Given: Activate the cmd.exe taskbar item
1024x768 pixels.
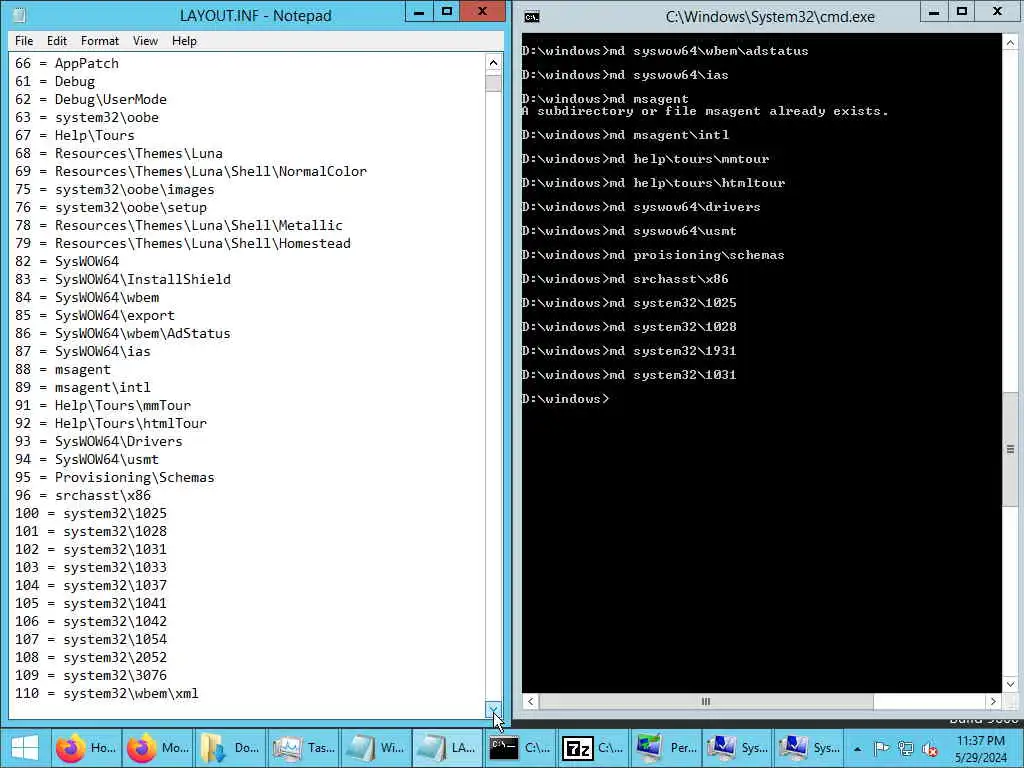Looking at the screenshot, I should click(x=520, y=748).
